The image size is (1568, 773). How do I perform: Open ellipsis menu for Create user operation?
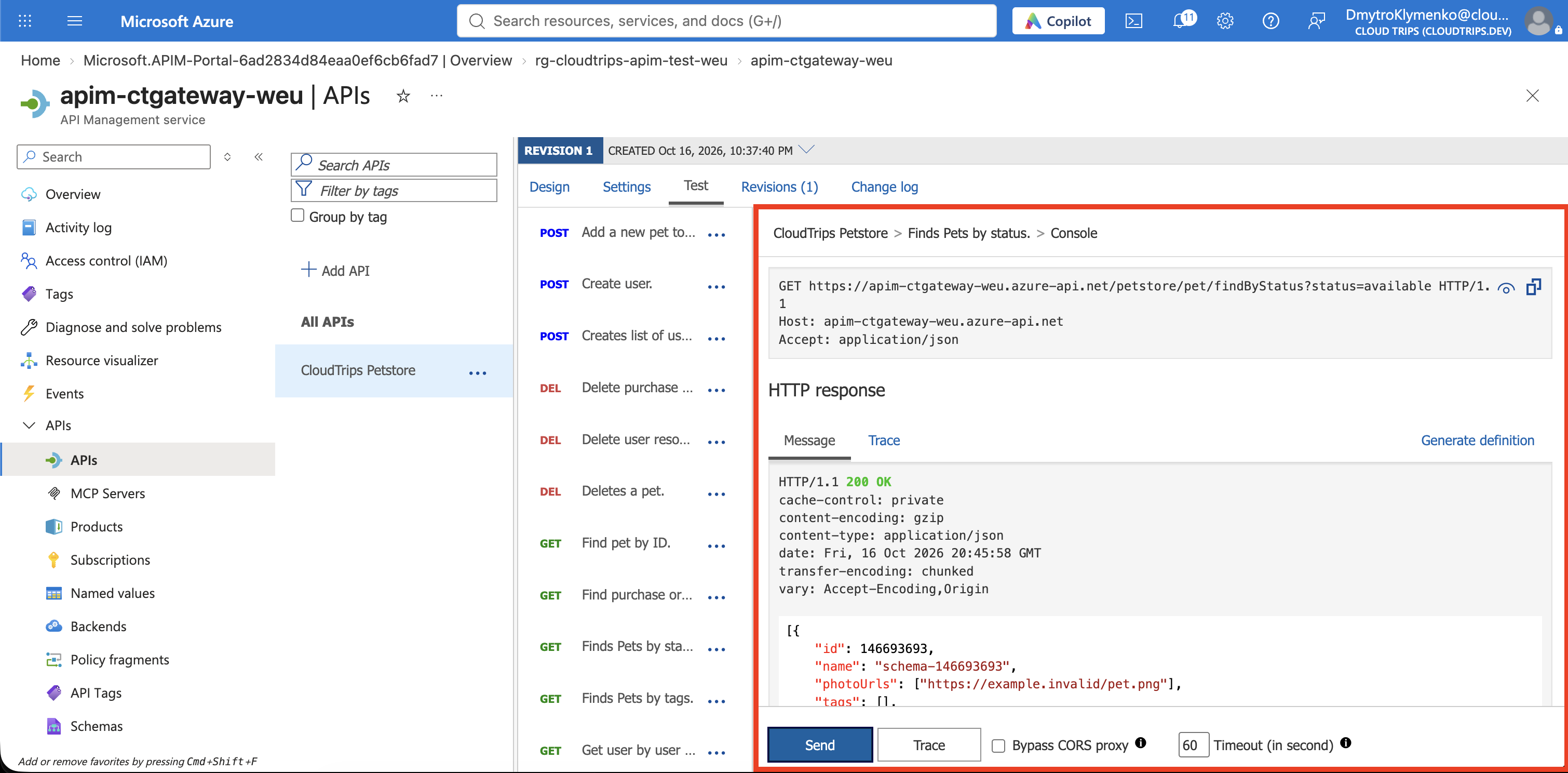click(717, 286)
